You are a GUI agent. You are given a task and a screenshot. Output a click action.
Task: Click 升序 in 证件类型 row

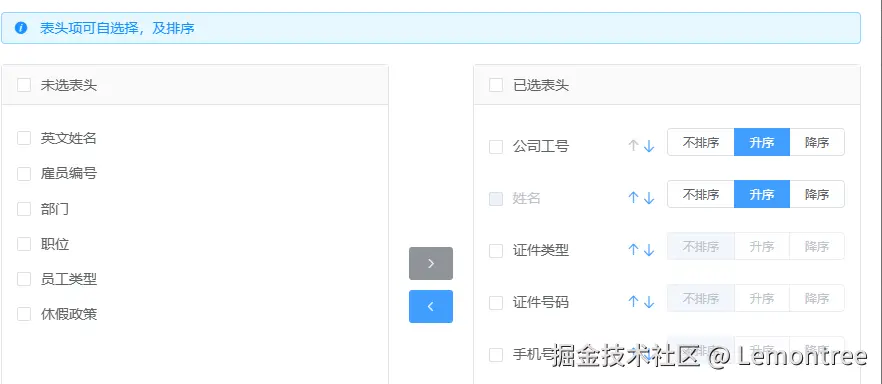tap(762, 246)
